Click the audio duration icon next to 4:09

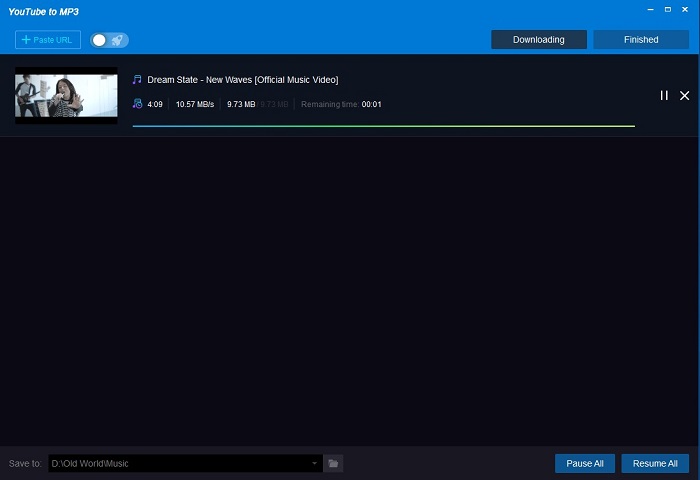(137, 104)
